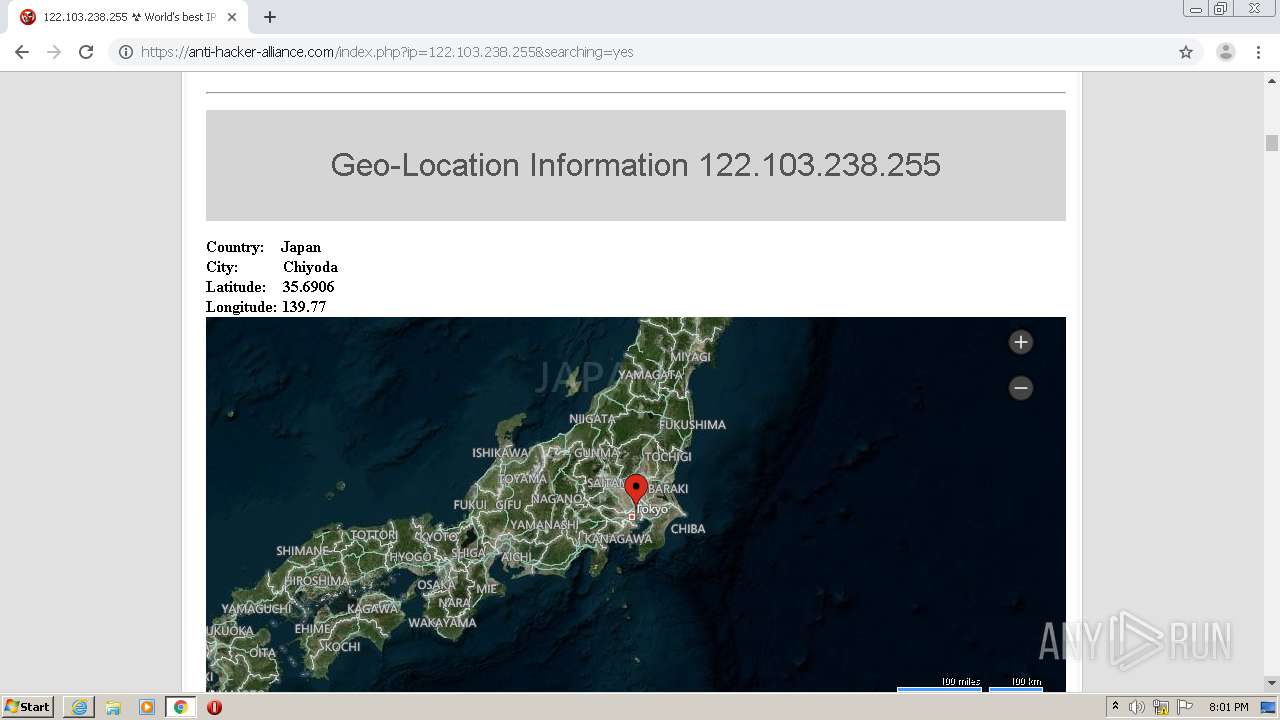This screenshot has height=720, width=1280.
Task: Zoom out of the map with minus button
Action: coord(1020,388)
